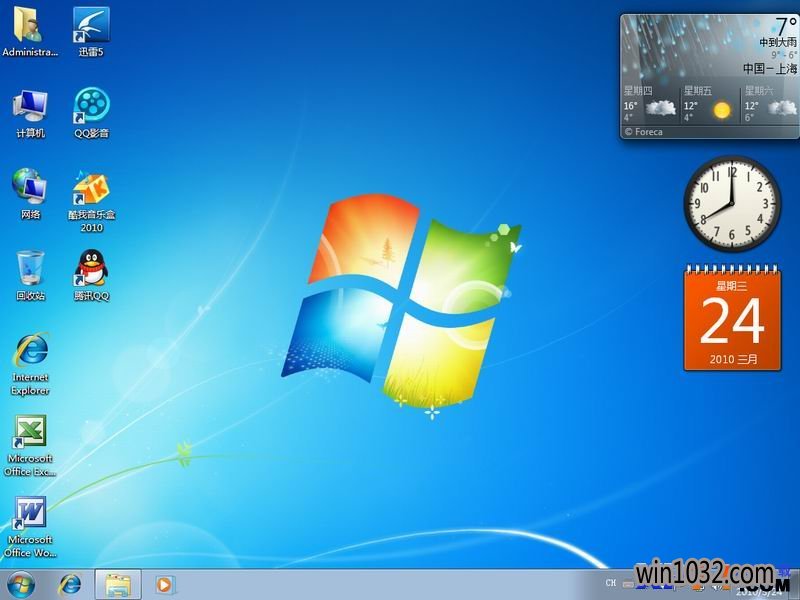Click the CH language indicator in the tray
Screen dimensions: 800x600
click(611, 582)
